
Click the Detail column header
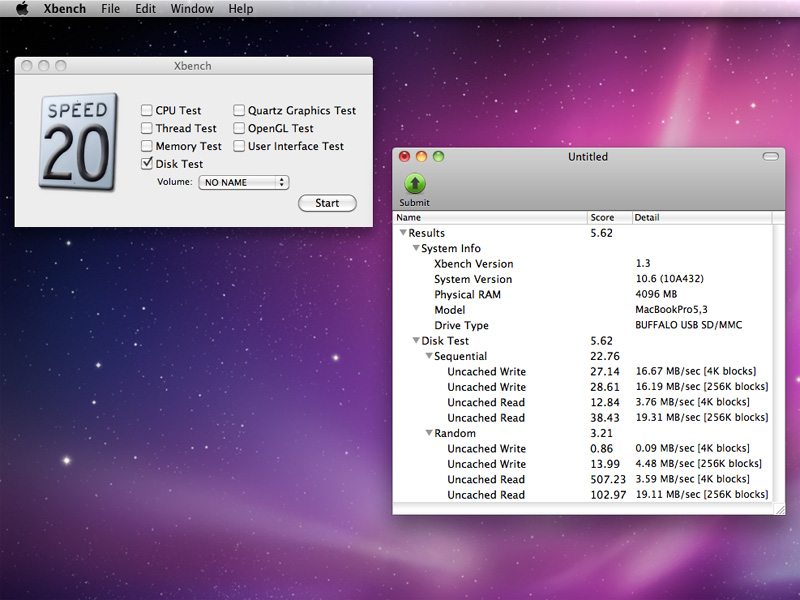pyautogui.click(x=702, y=217)
